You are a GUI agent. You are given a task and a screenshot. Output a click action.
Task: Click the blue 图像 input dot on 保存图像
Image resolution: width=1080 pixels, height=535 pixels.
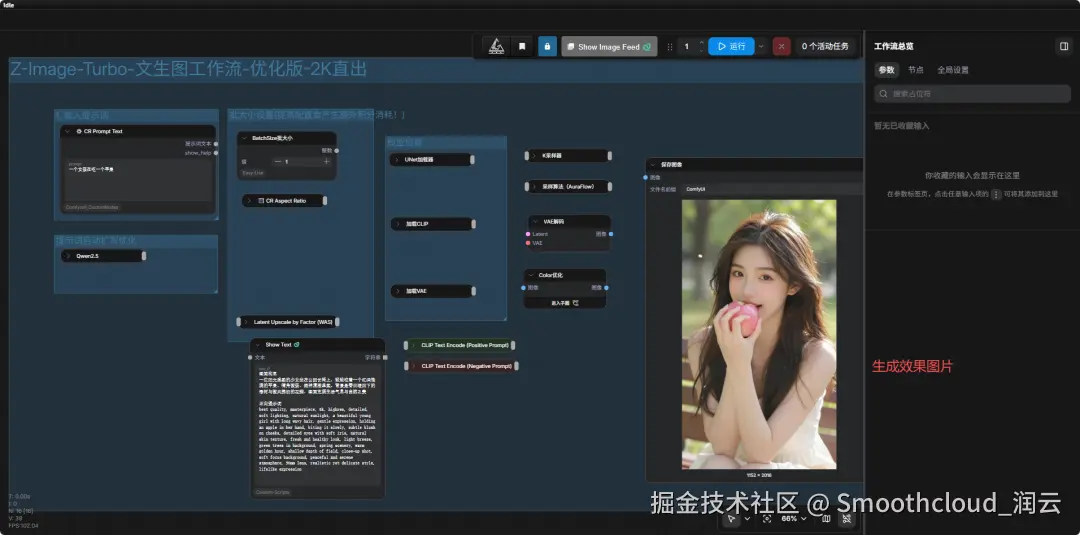tap(645, 177)
